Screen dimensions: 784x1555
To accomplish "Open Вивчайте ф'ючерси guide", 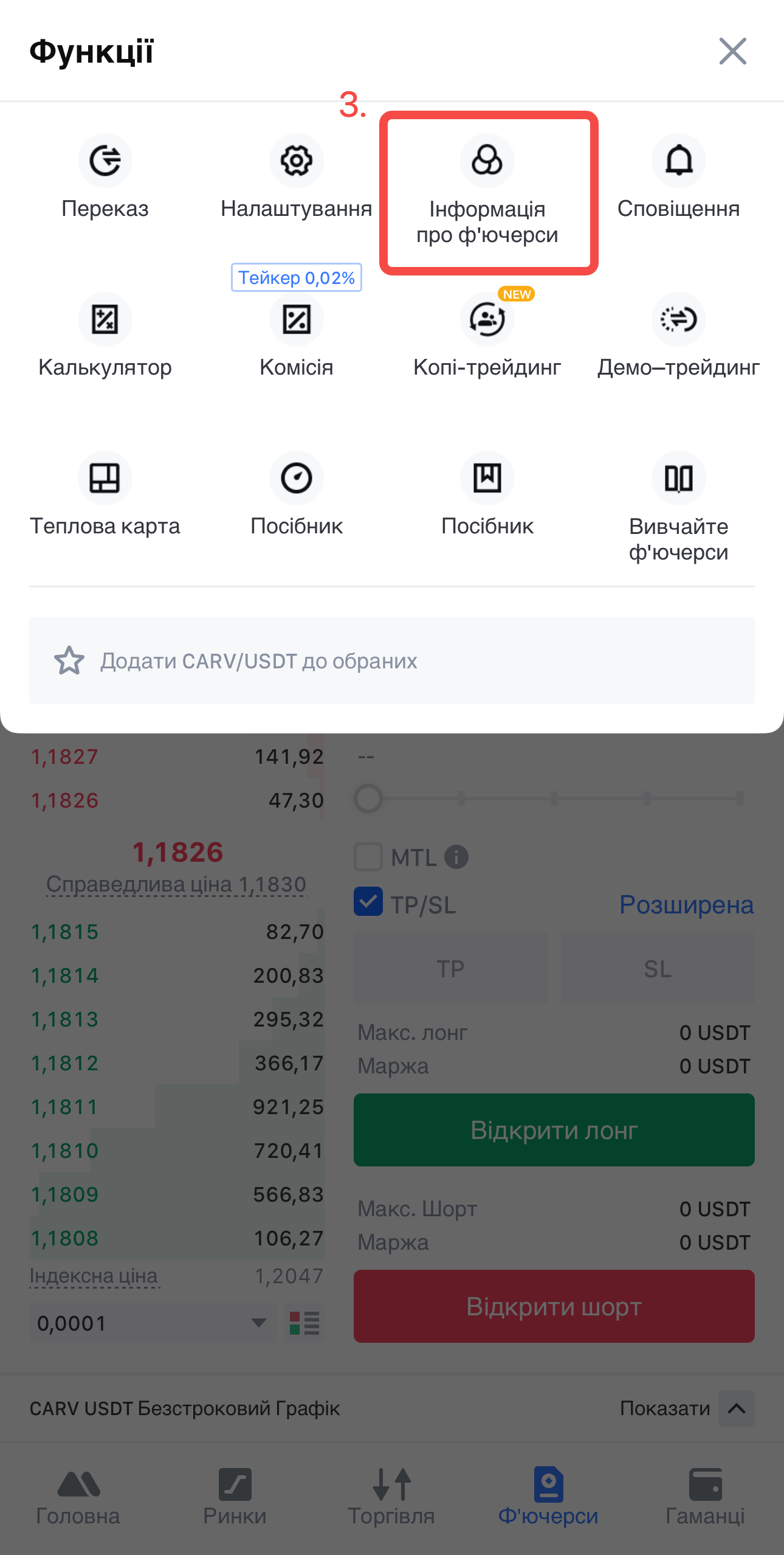I will [678, 479].
